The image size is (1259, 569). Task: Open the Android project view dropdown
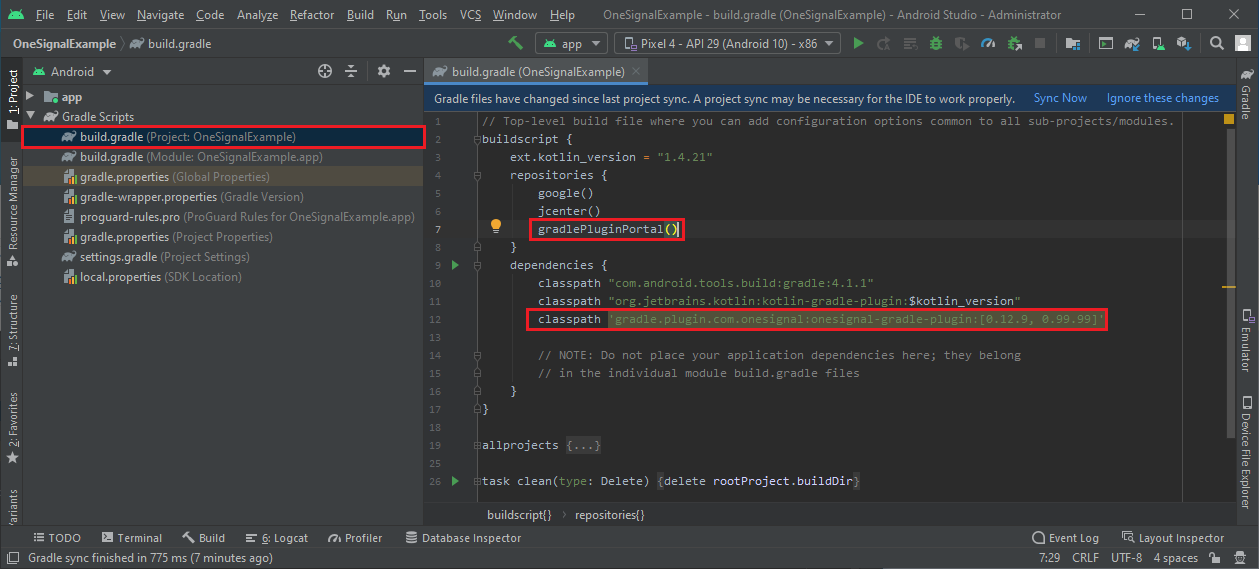(72, 72)
